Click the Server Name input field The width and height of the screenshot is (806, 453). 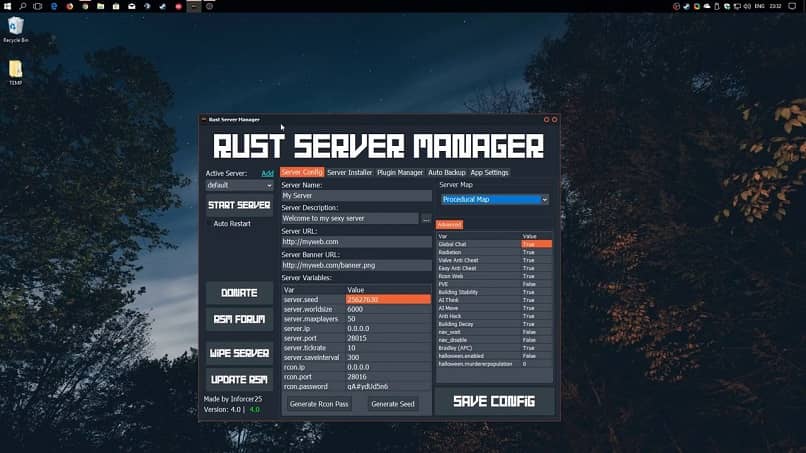356,196
